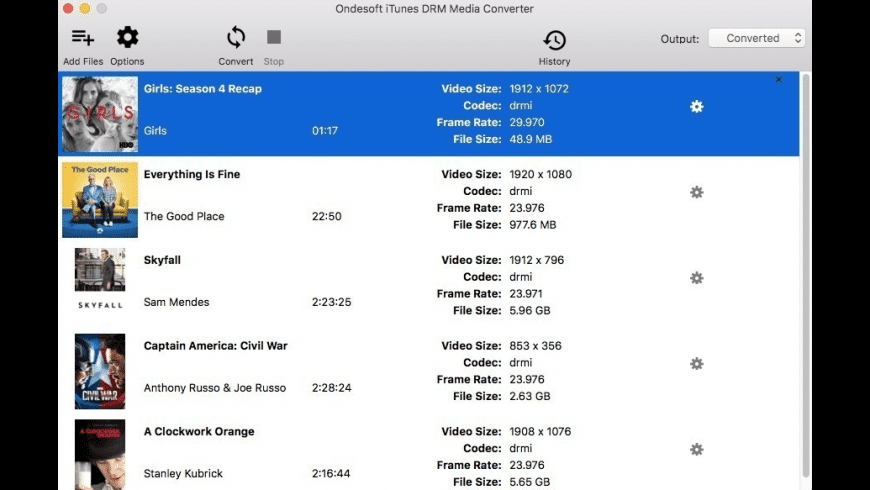This screenshot has height=490, width=870.
Task: Click the video size "1912 x 796"
Action: [x=537, y=260]
